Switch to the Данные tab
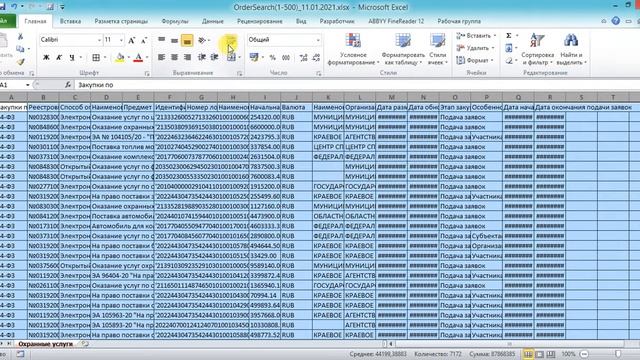This screenshot has height=360, width=640. click(213, 21)
